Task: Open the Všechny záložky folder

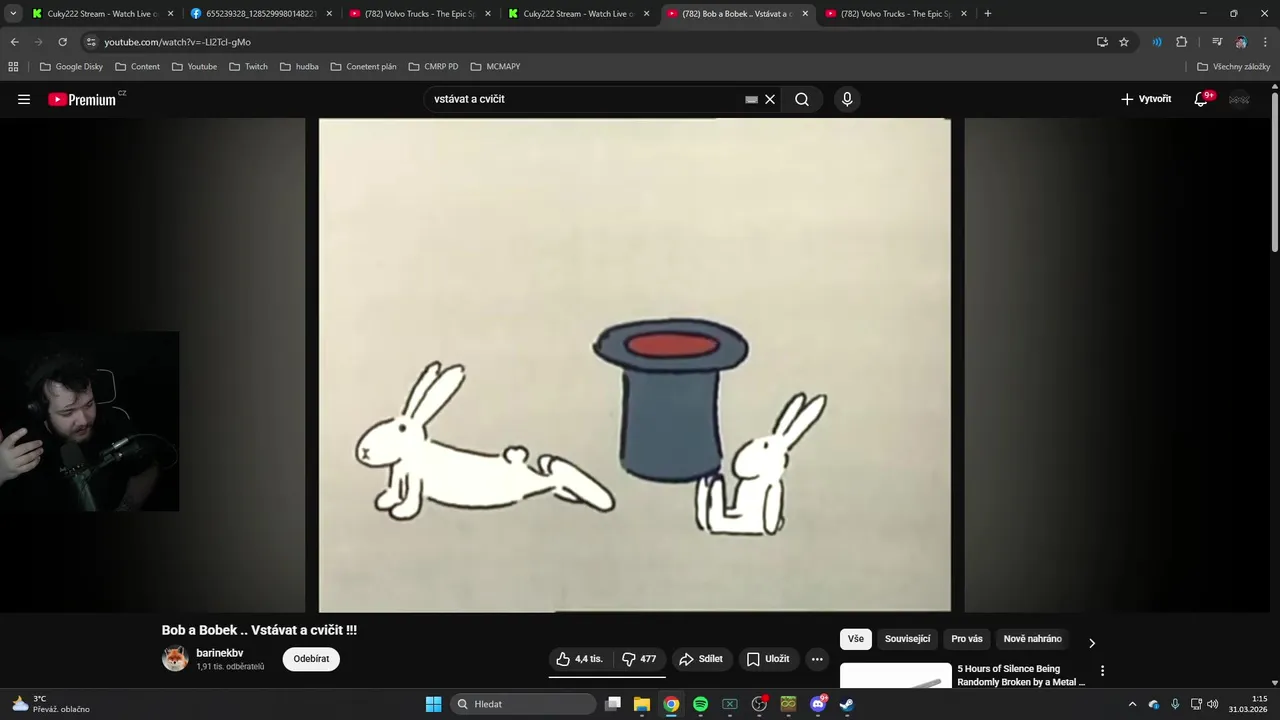Action: point(1233,66)
